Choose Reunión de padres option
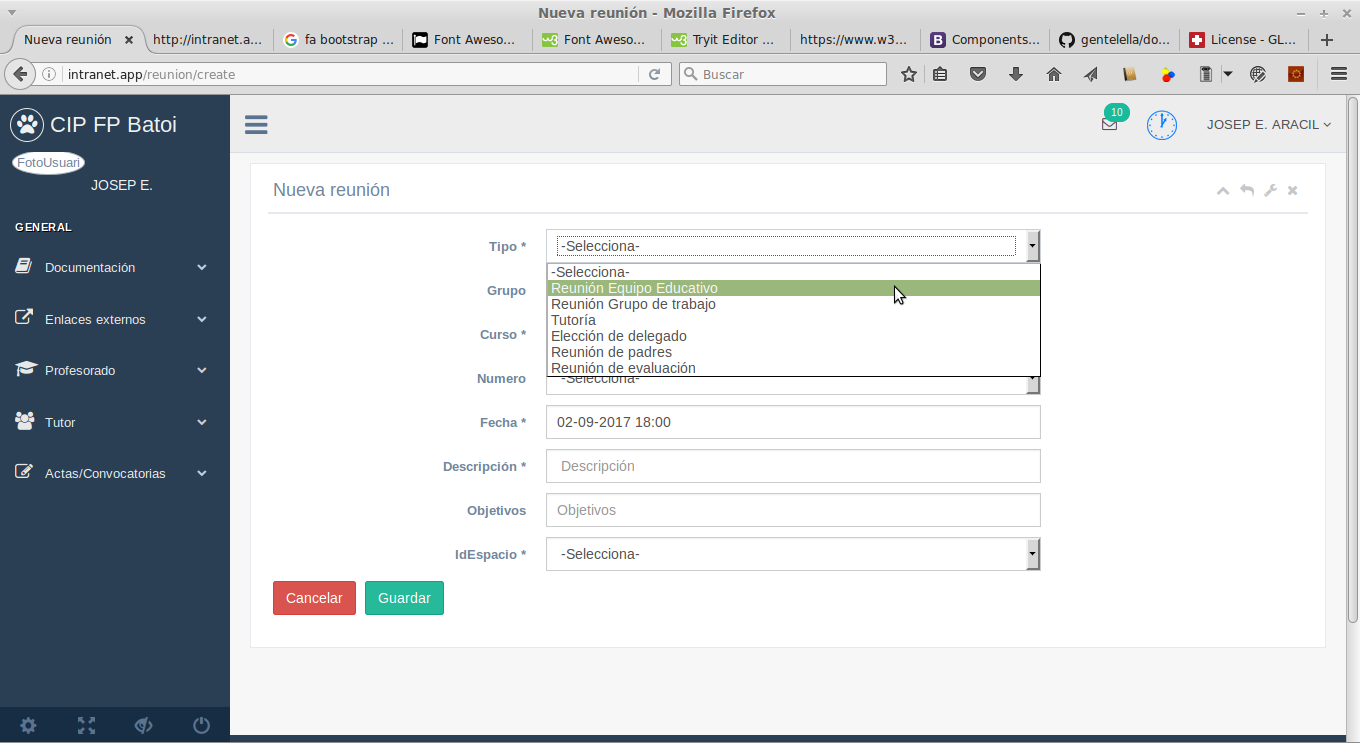 (x=794, y=352)
